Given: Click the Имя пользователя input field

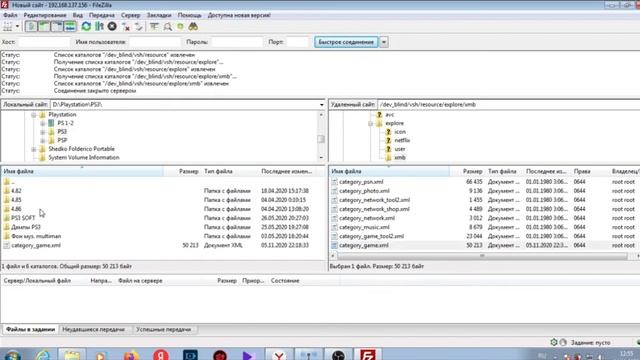Looking at the screenshot, I should pos(154,42).
